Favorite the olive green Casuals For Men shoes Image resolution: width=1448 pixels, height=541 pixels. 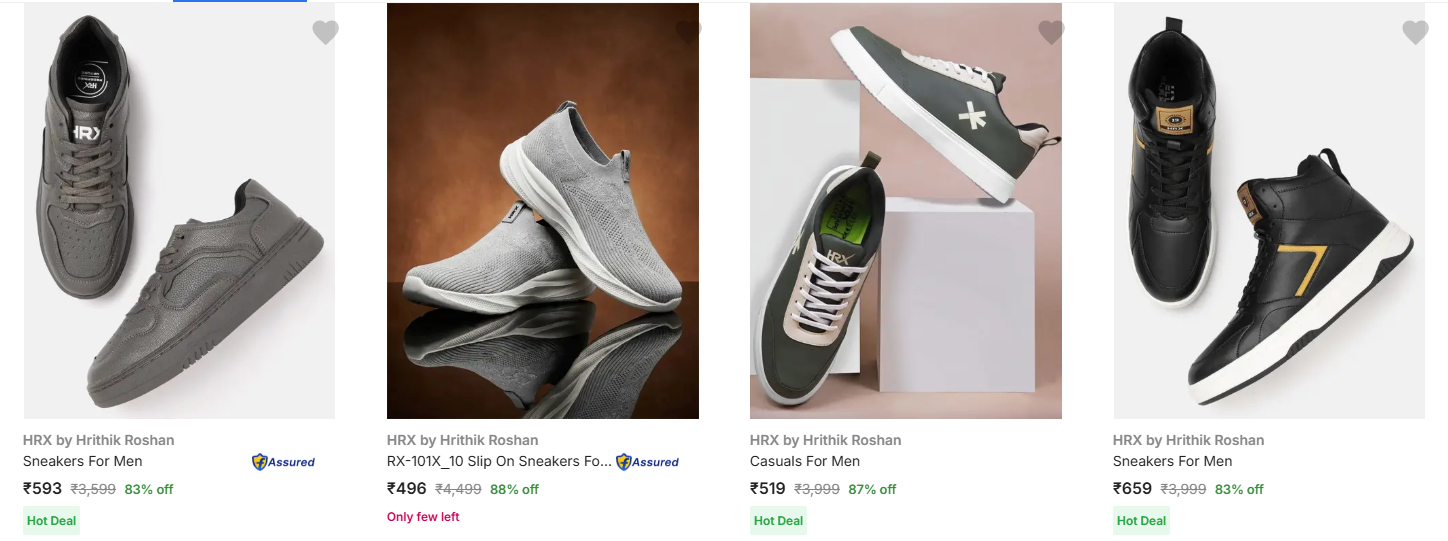[1051, 33]
